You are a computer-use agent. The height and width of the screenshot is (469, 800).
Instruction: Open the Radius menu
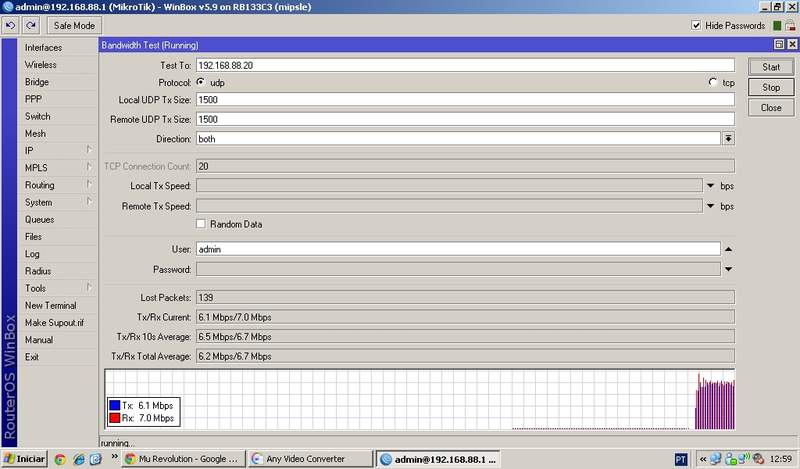(x=38, y=271)
